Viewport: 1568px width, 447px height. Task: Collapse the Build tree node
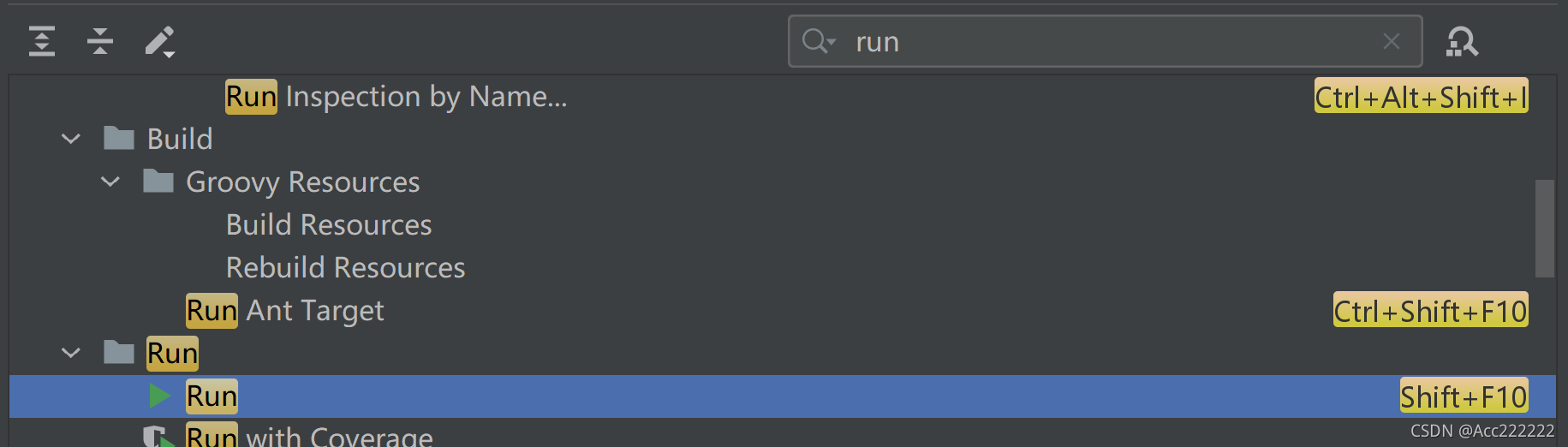point(71,138)
